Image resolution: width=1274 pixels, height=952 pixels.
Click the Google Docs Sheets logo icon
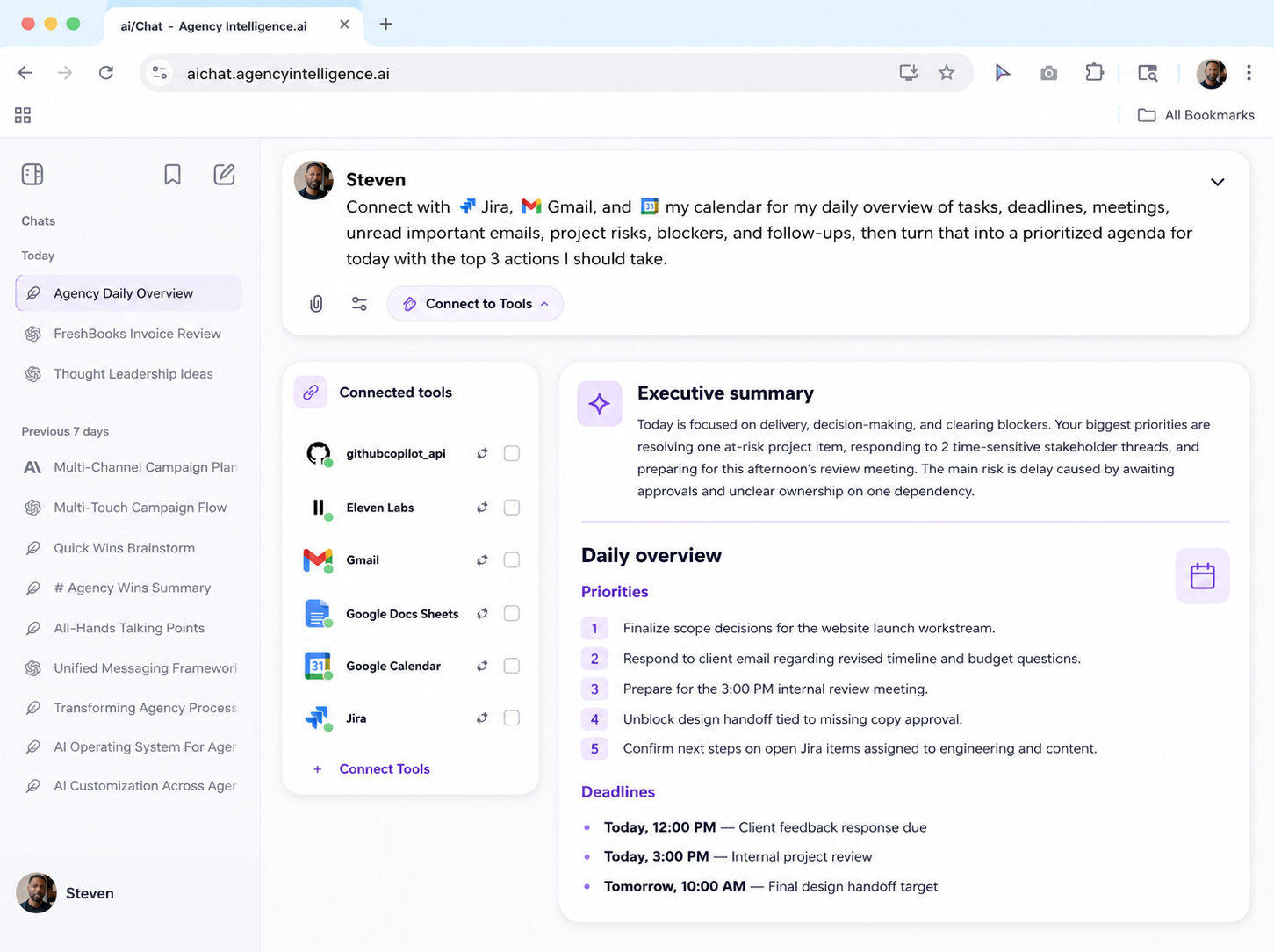click(317, 614)
